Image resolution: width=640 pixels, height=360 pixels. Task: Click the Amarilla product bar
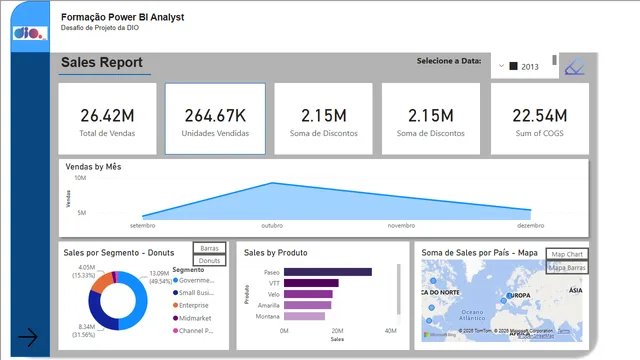[x=307, y=305]
